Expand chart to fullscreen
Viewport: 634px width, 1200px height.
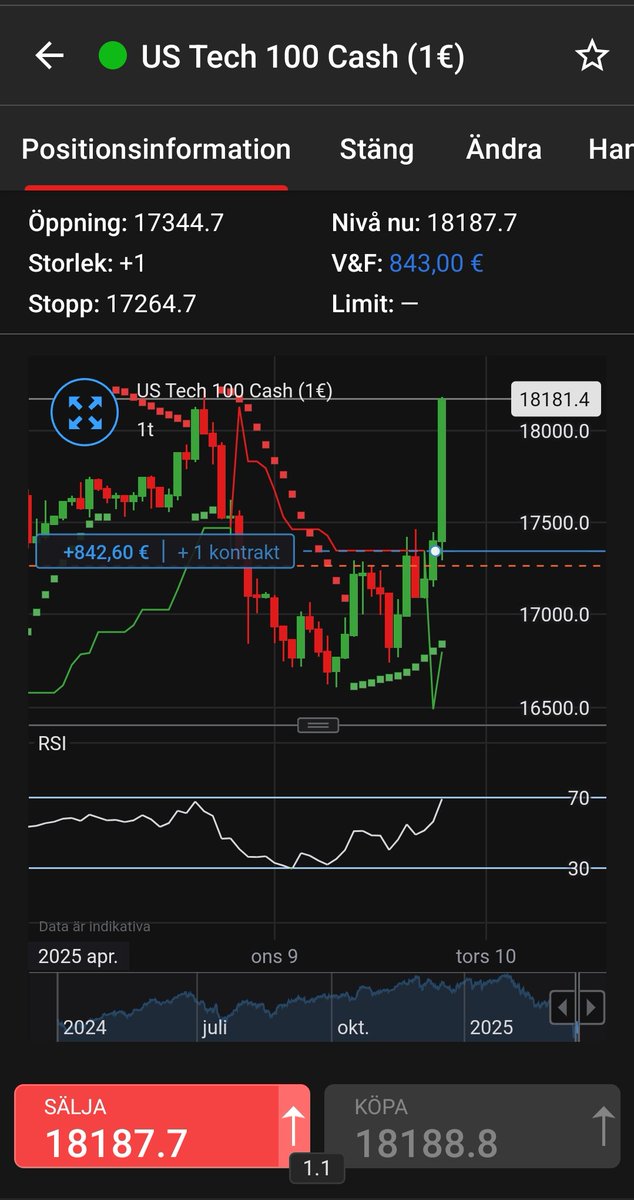(85, 412)
